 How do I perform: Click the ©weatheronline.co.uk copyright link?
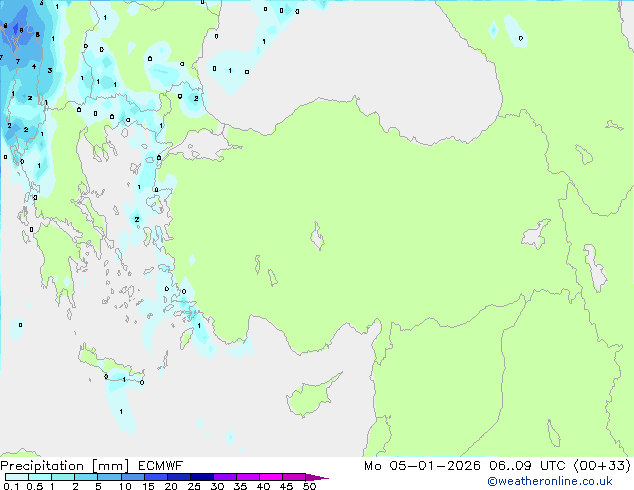tap(564, 482)
